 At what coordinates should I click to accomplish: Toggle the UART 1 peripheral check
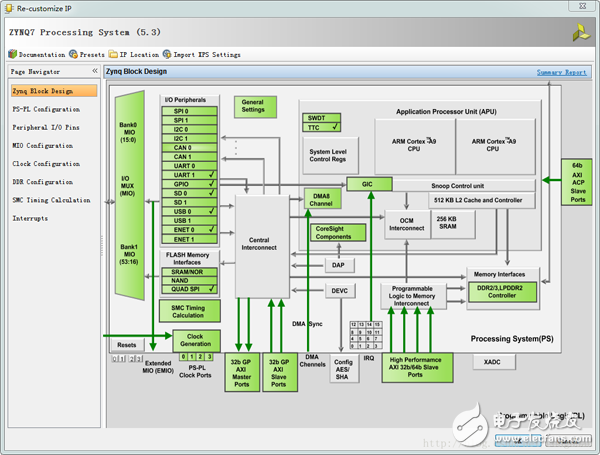pyautogui.click(x=212, y=175)
